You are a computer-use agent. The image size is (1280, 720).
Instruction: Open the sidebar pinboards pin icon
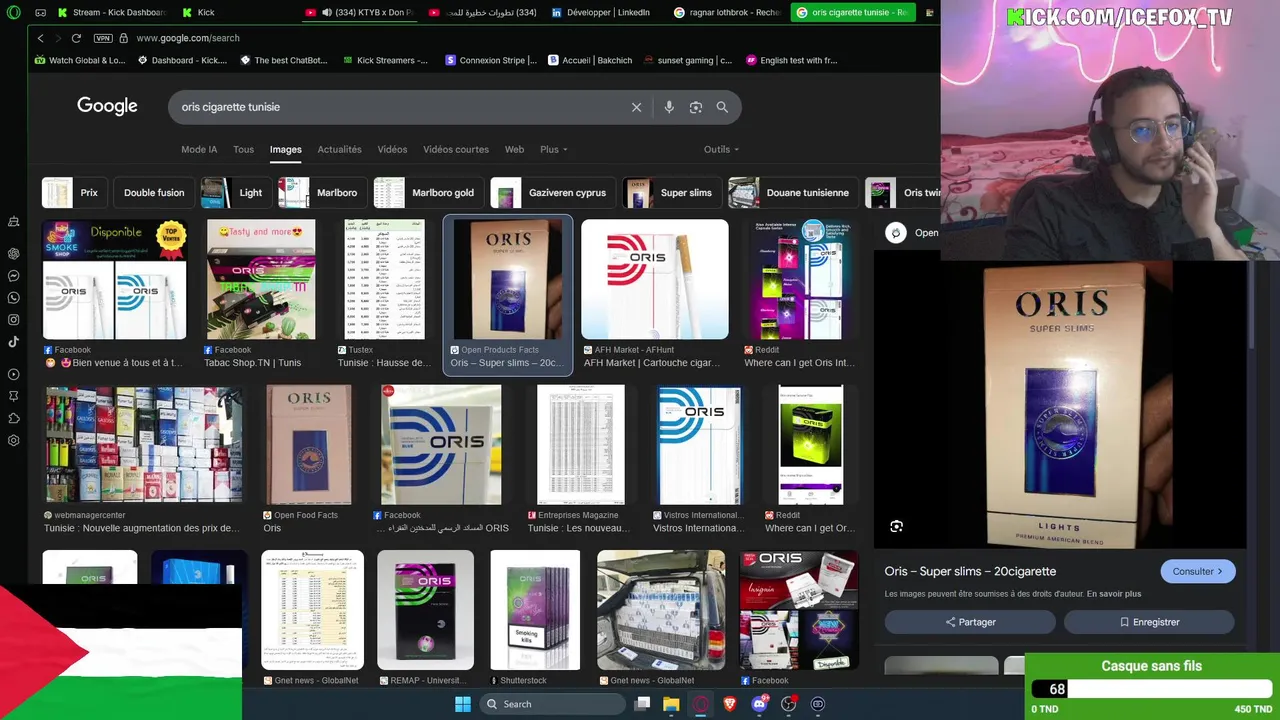(14, 396)
